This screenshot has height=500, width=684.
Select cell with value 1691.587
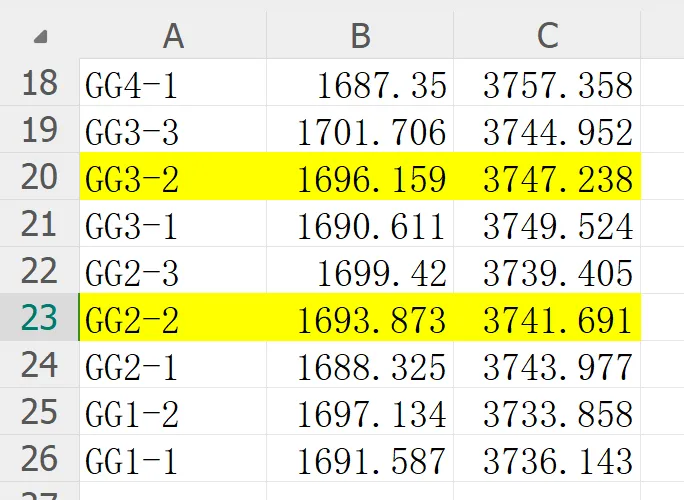(x=360, y=459)
